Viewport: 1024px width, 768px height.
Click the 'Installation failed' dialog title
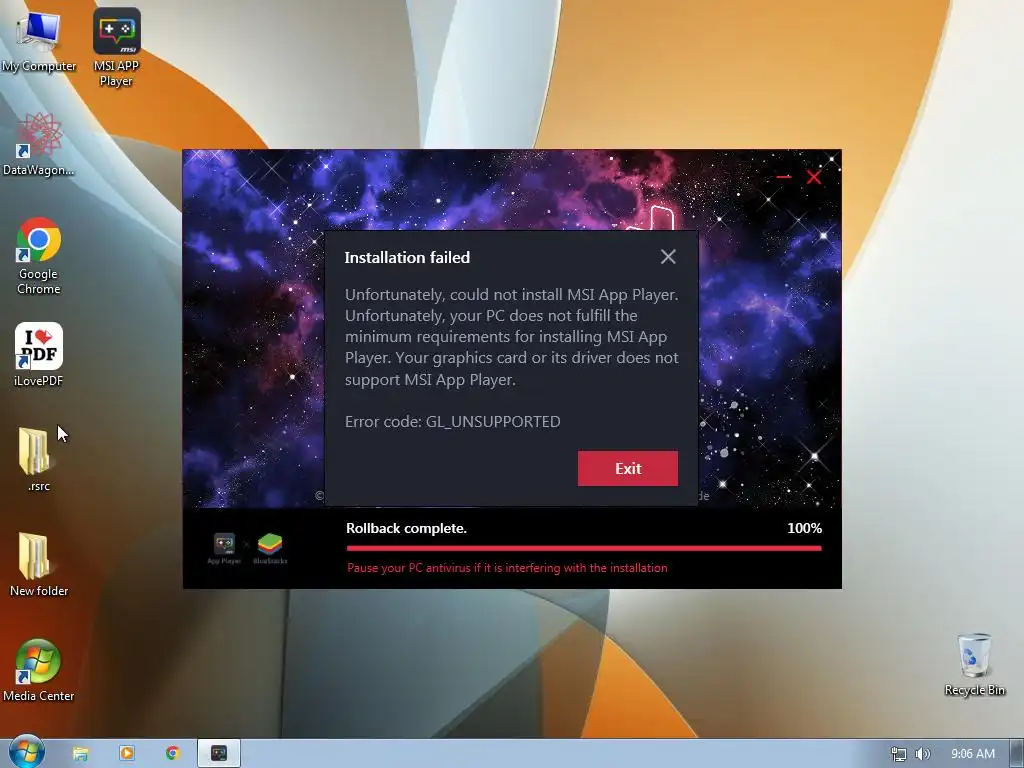coord(407,257)
